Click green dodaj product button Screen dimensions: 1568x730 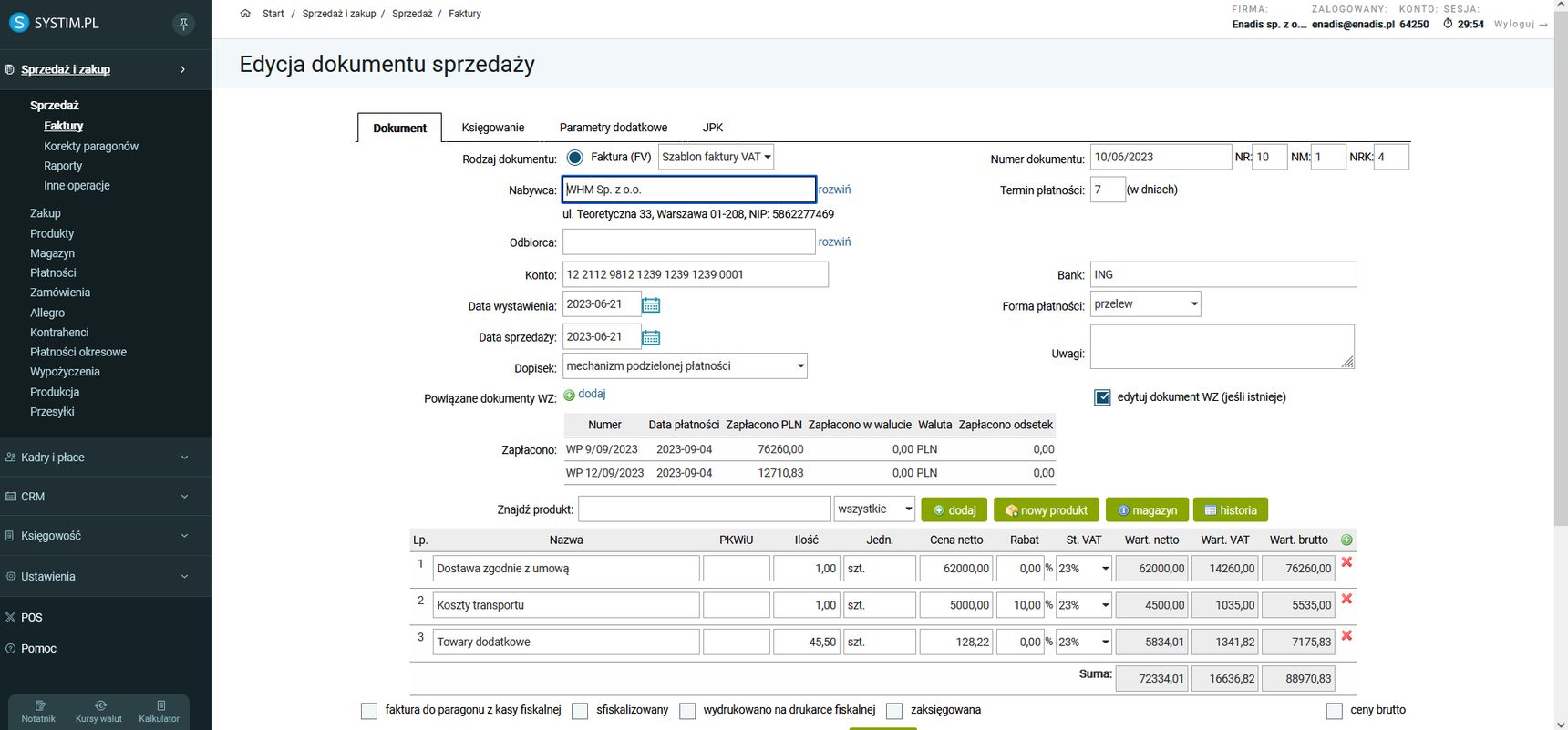[x=954, y=510]
